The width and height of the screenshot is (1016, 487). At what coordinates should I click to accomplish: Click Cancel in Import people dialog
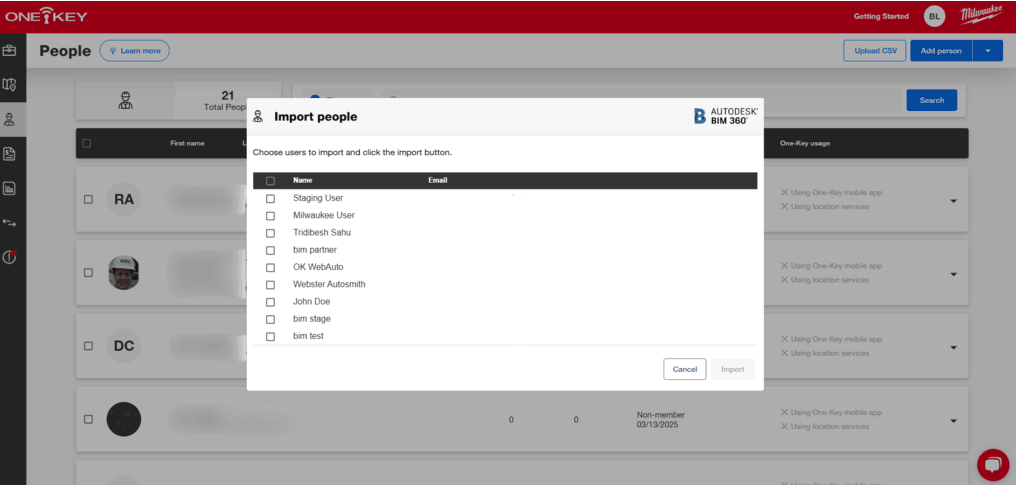(x=684, y=369)
